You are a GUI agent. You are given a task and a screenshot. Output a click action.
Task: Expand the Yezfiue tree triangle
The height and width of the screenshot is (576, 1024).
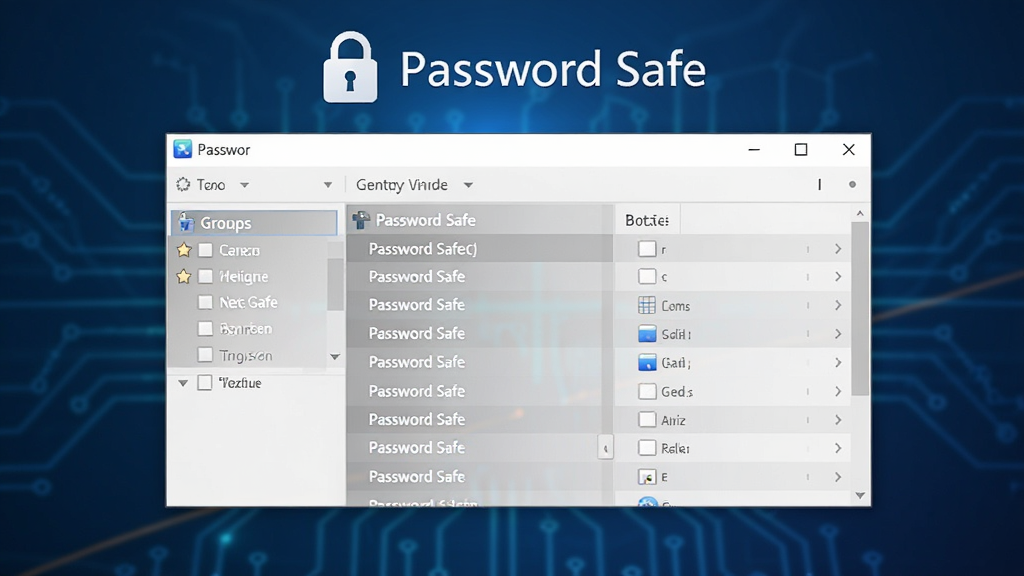(x=183, y=383)
